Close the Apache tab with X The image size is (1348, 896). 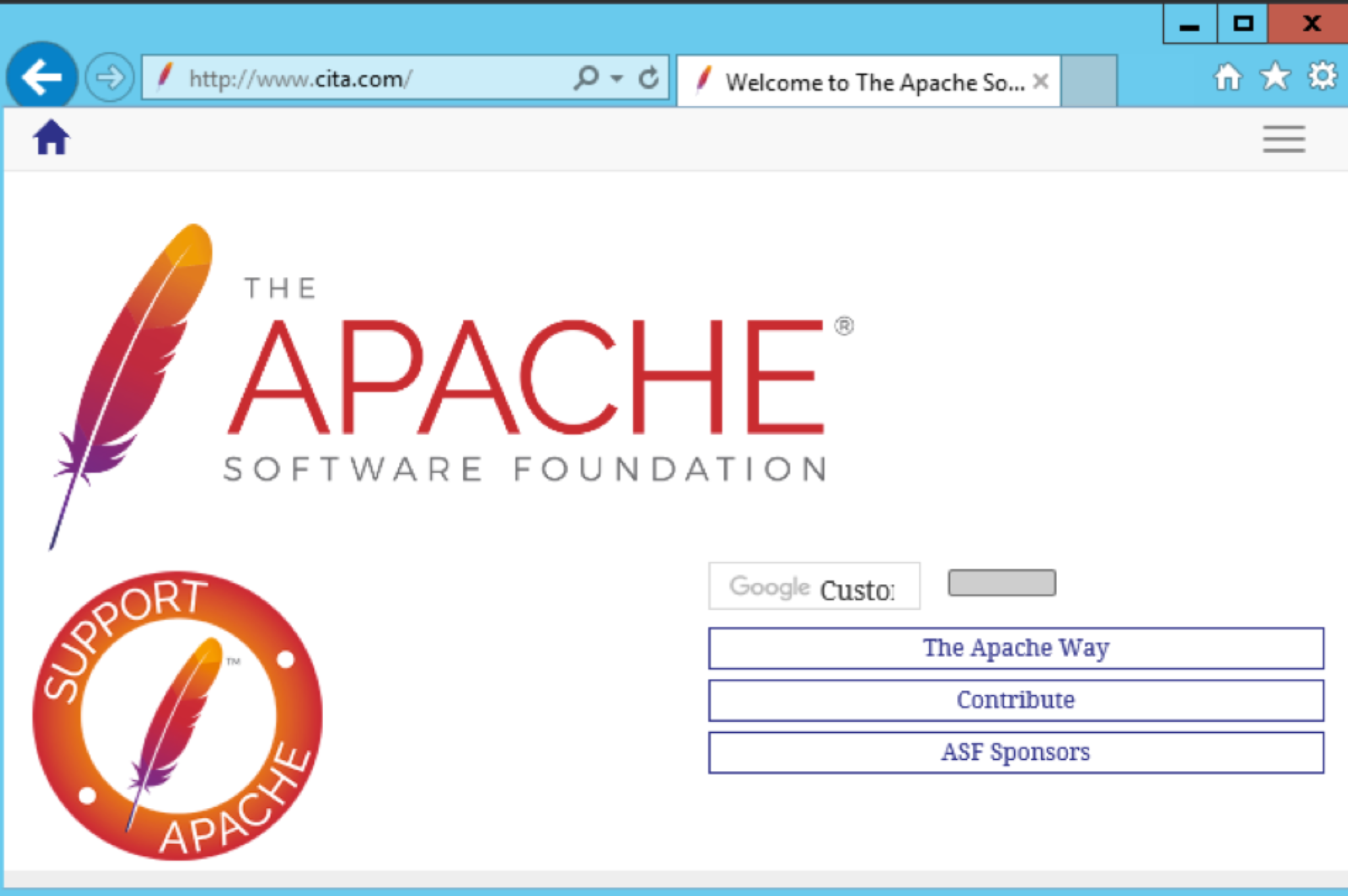(1041, 82)
